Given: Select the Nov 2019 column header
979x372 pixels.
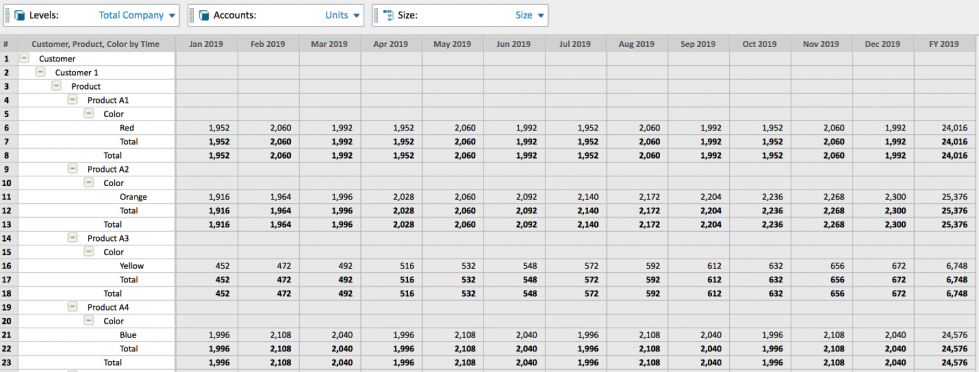Looking at the screenshot, I should (x=821, y=44).
